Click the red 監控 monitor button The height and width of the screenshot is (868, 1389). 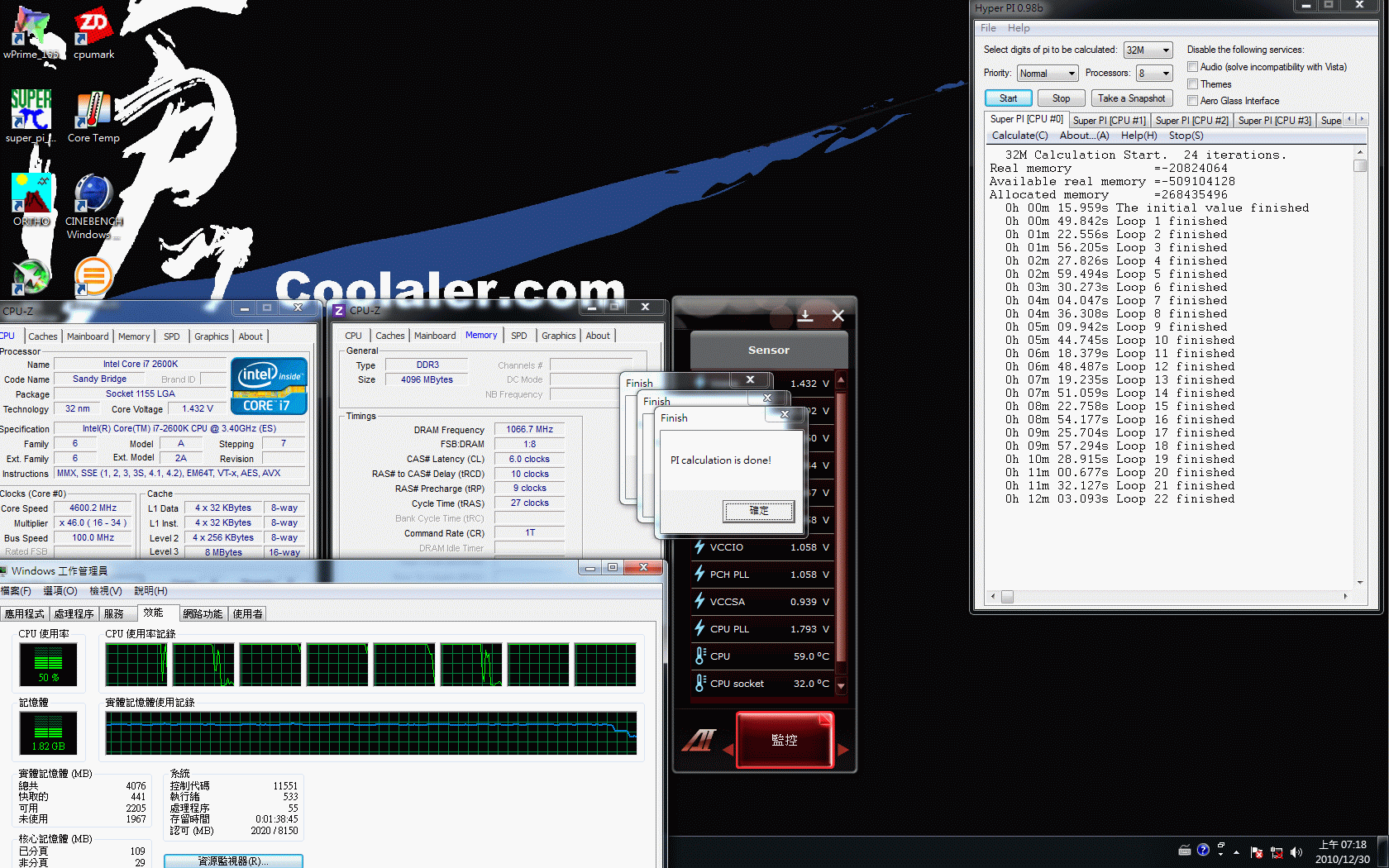(784, 740)
